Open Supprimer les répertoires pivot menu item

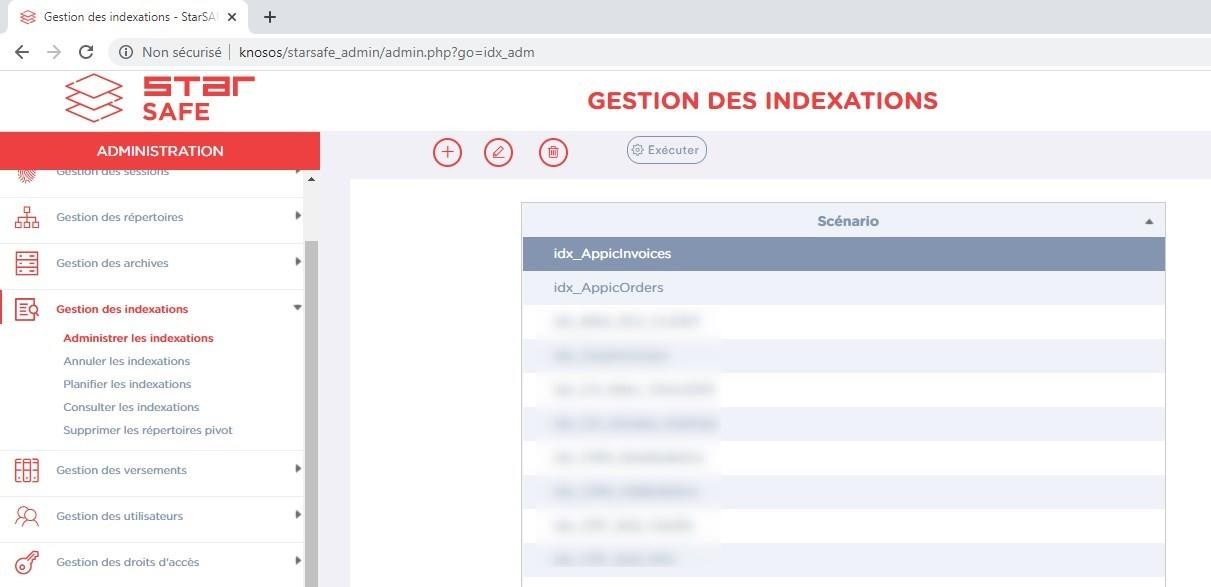point(147,430)
